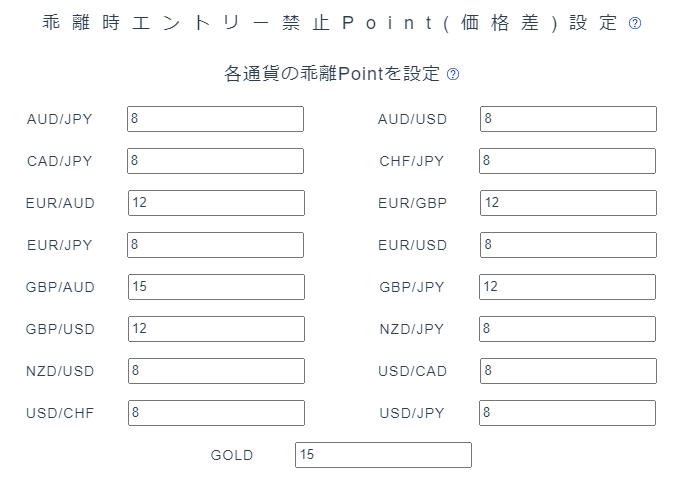Screen dimensions: 692x487
Task: Select the EUR/GBP input box
Action: click(x=568, y=203)
